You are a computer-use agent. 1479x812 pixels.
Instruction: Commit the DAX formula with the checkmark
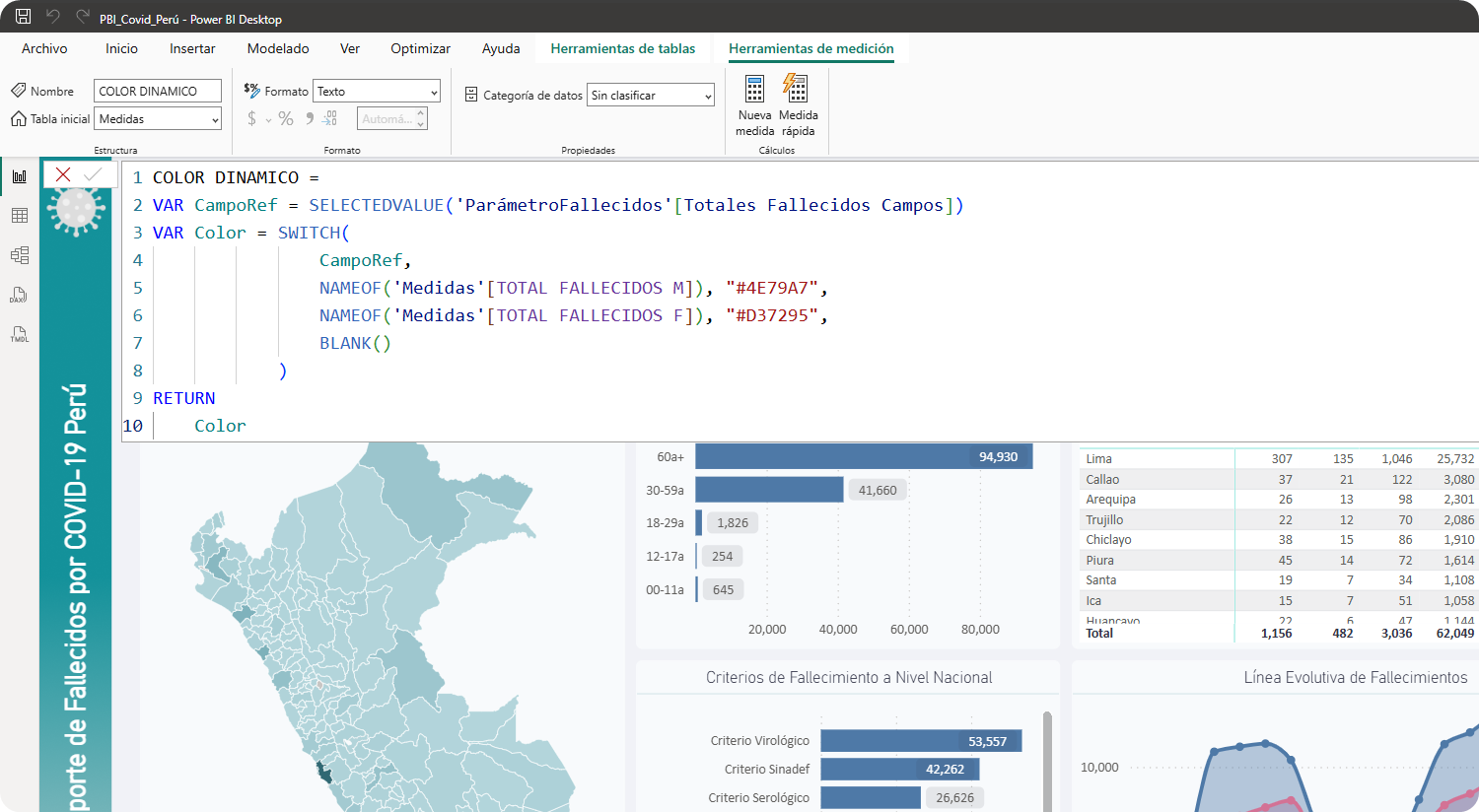pos(94,174)
